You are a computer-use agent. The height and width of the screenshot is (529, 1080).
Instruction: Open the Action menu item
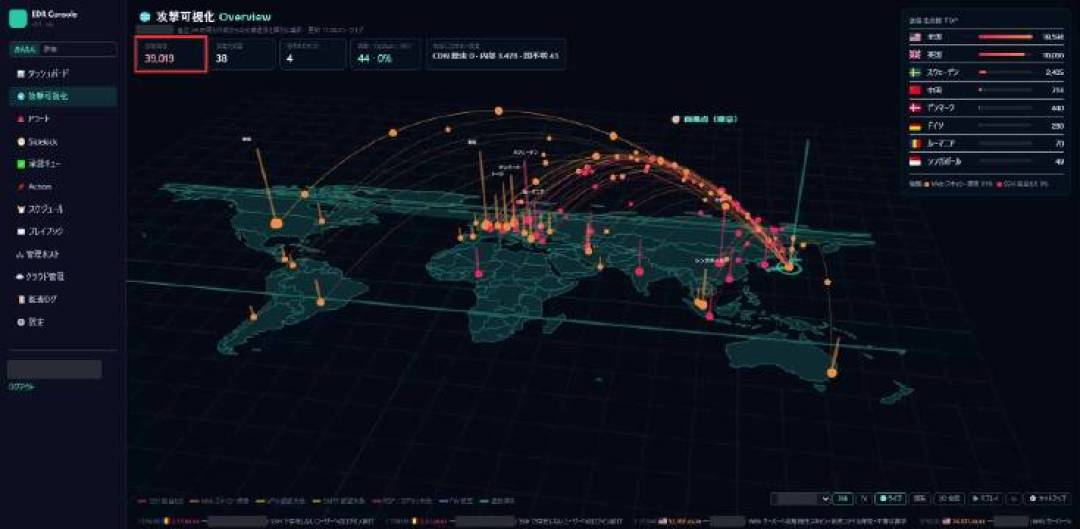pyautogui.click(x=63, y=187)
